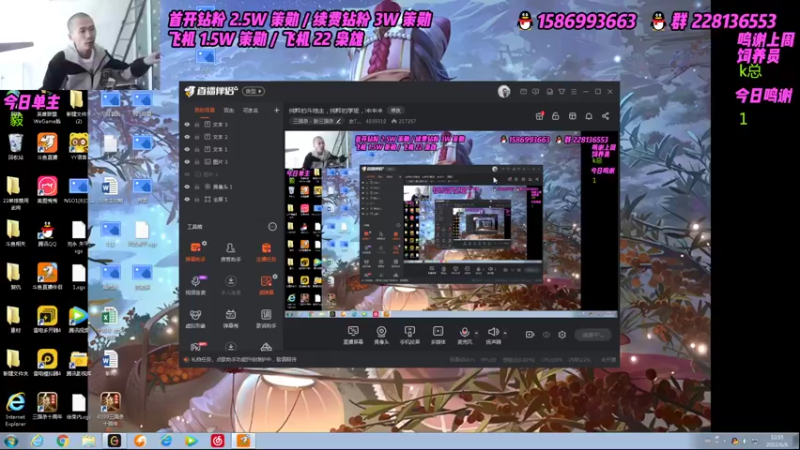Open the hamburger menu in title bar
Viewport: 800px width, 450px height.
[574, 91]
